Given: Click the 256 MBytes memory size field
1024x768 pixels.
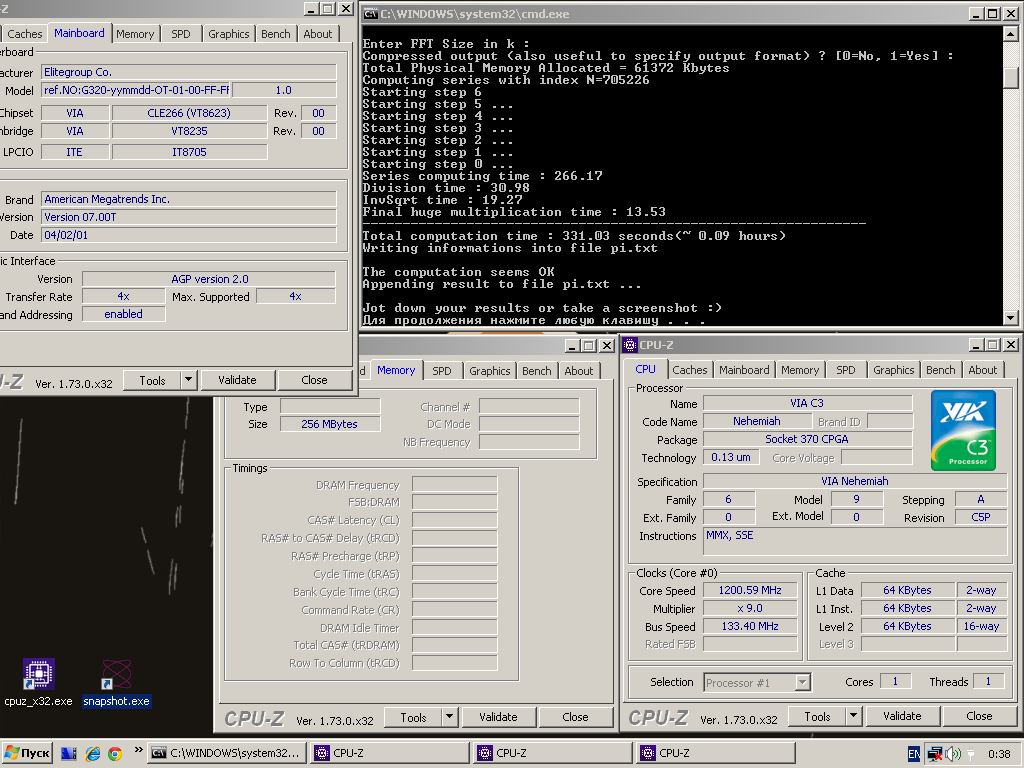Looking at the screenshot, I should pos(330,424).
